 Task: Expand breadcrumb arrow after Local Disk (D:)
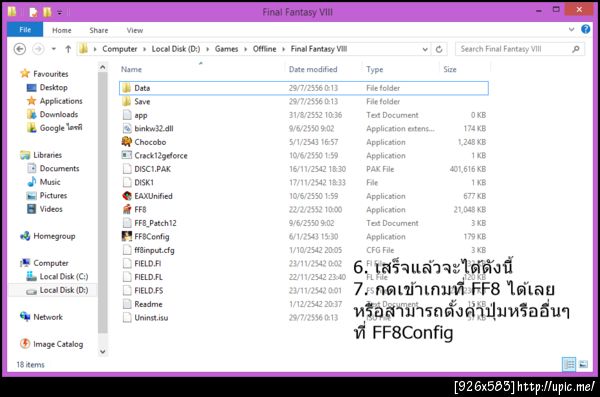pyautogui.click(x=208, y=49)
